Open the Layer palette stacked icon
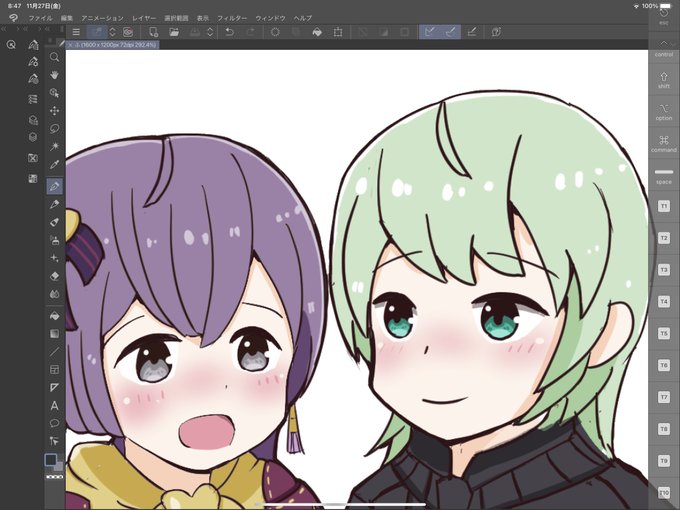680x510 pixels. (x=33, y=137)
